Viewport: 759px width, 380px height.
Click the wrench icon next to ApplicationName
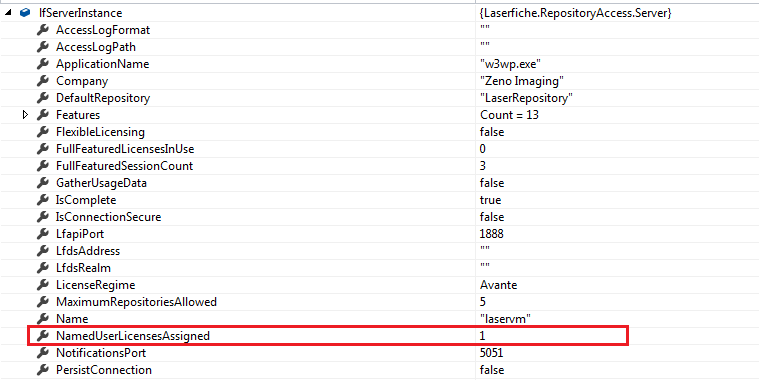[43, 64]
